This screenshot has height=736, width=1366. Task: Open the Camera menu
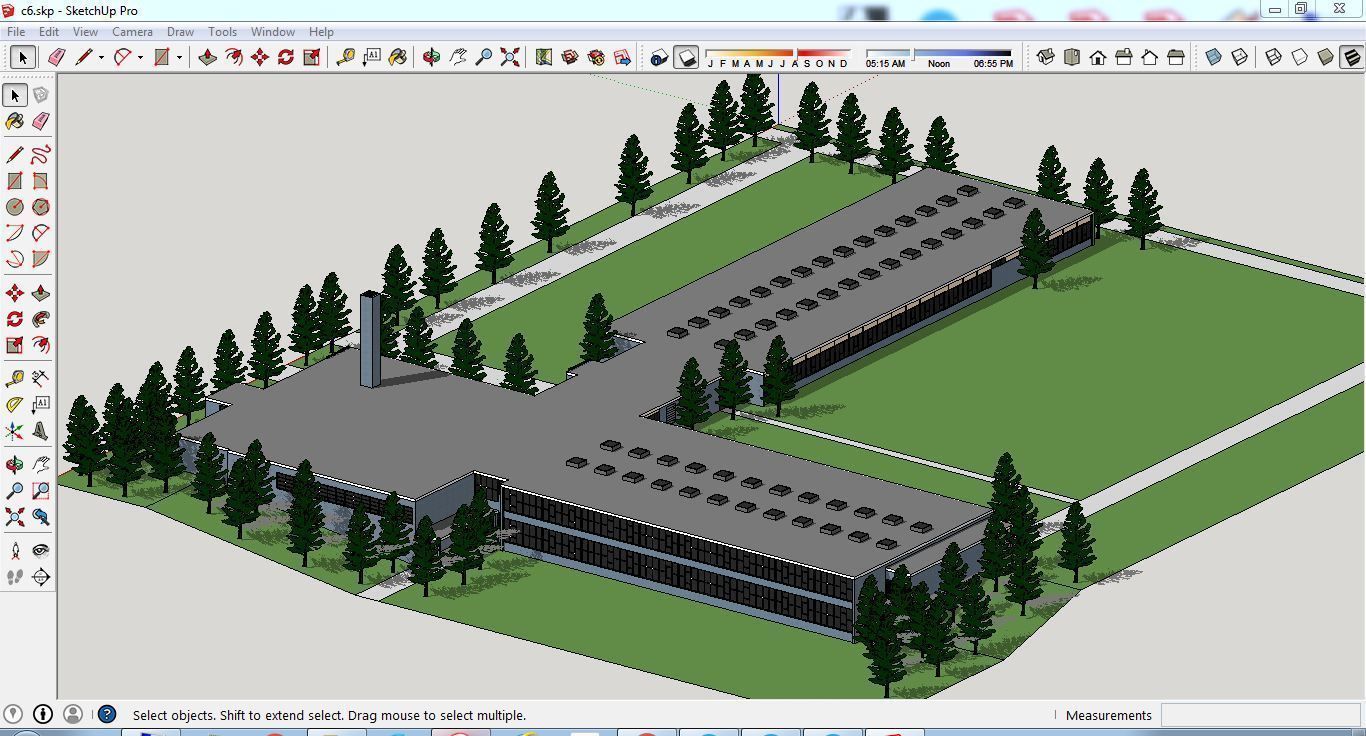[132, 32]
